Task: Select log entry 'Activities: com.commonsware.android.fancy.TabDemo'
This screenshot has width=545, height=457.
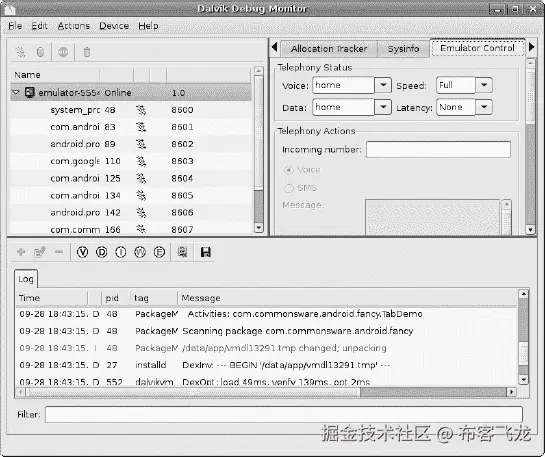Action: click(x=267, y=314)
